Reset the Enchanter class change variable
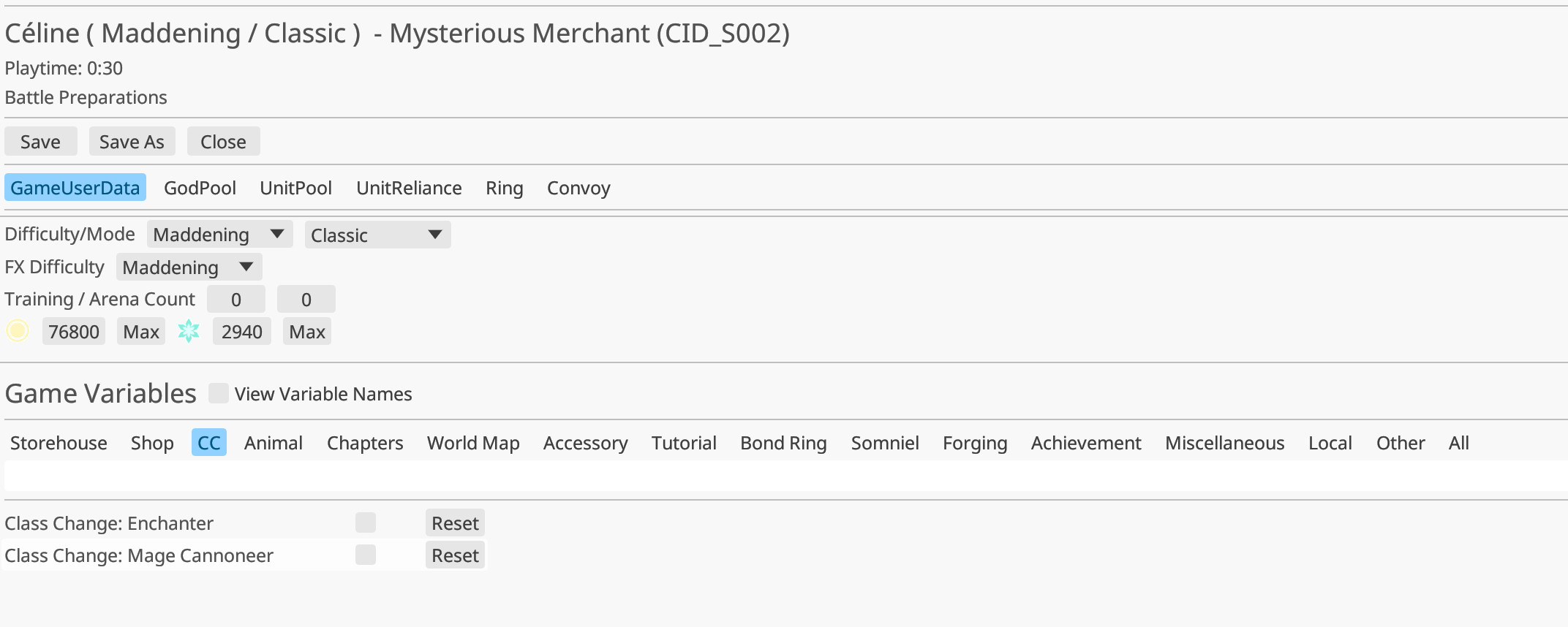 [x=454, y=522]
